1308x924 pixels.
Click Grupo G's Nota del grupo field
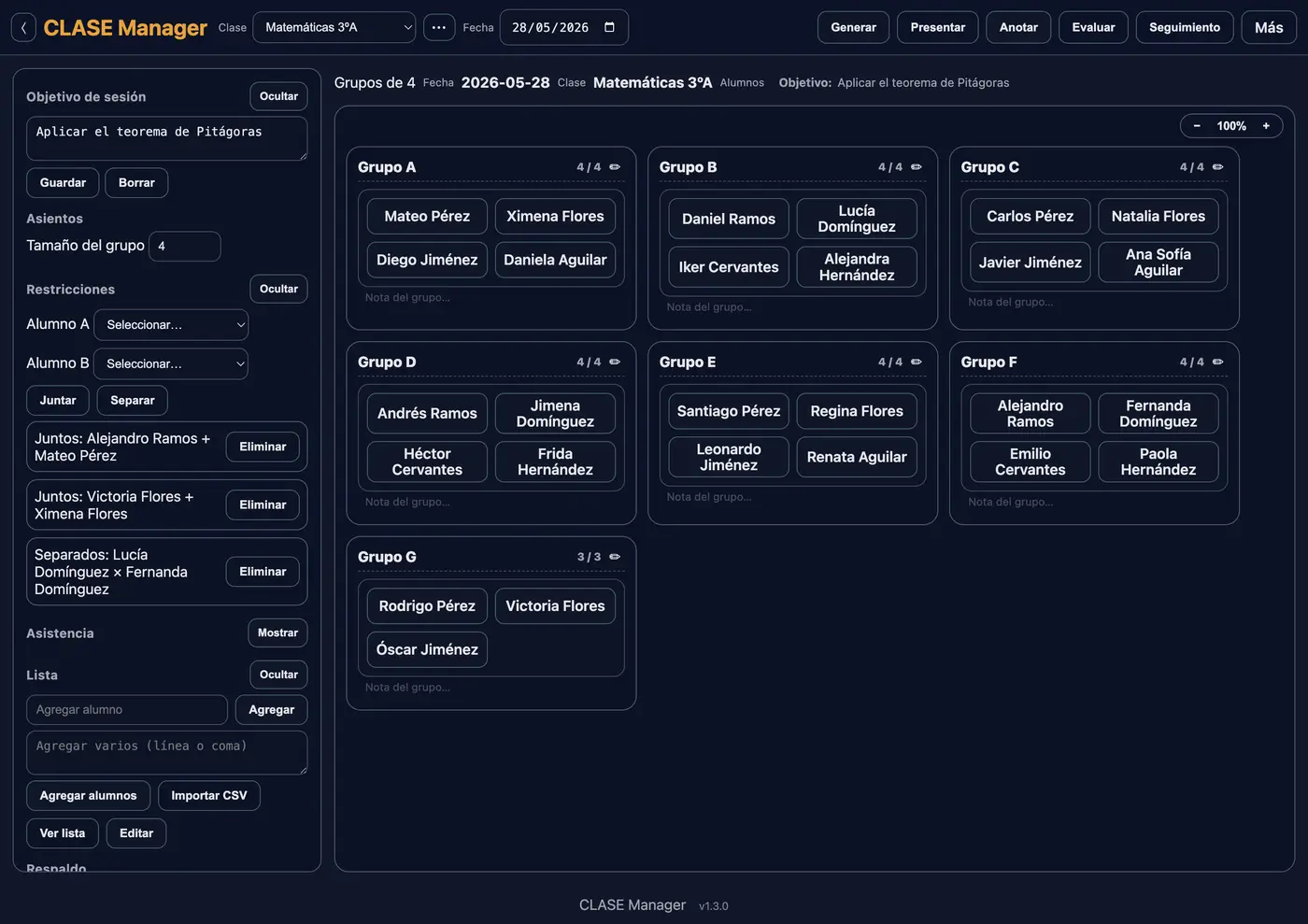[490, 688]
